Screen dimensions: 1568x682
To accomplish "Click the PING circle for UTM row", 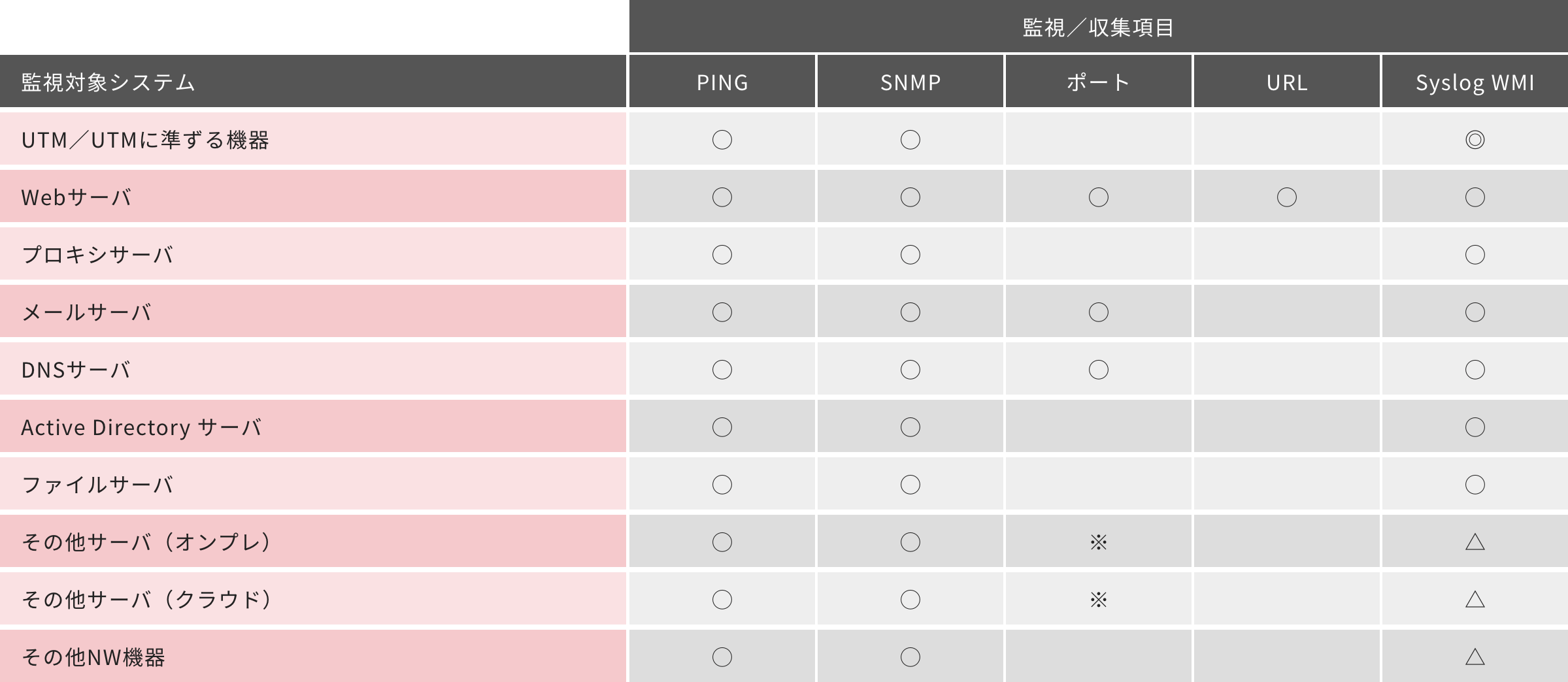I will coord(722,140).
